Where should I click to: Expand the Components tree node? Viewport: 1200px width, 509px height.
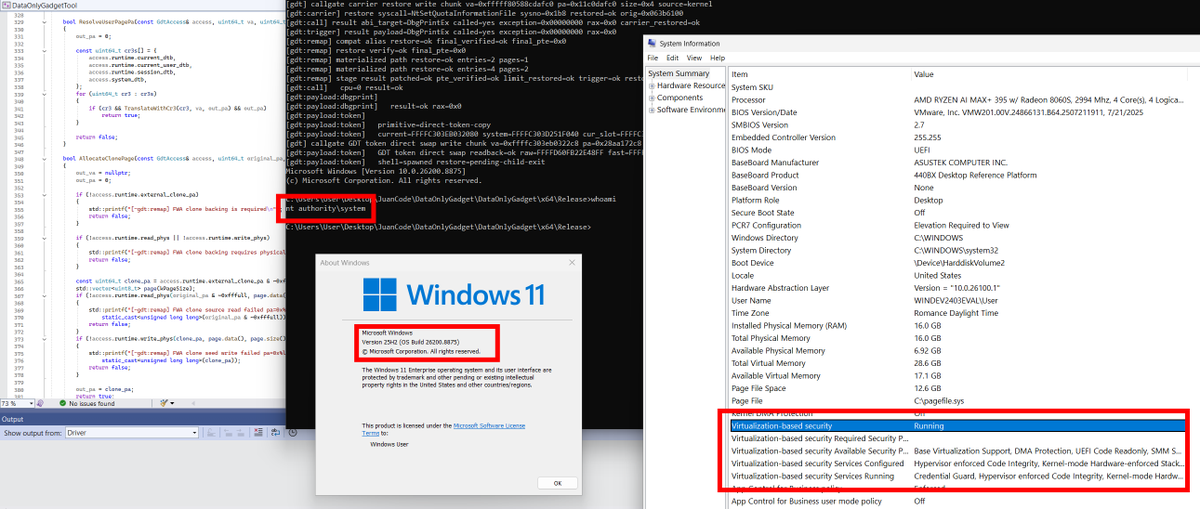[x=651, y=98]
